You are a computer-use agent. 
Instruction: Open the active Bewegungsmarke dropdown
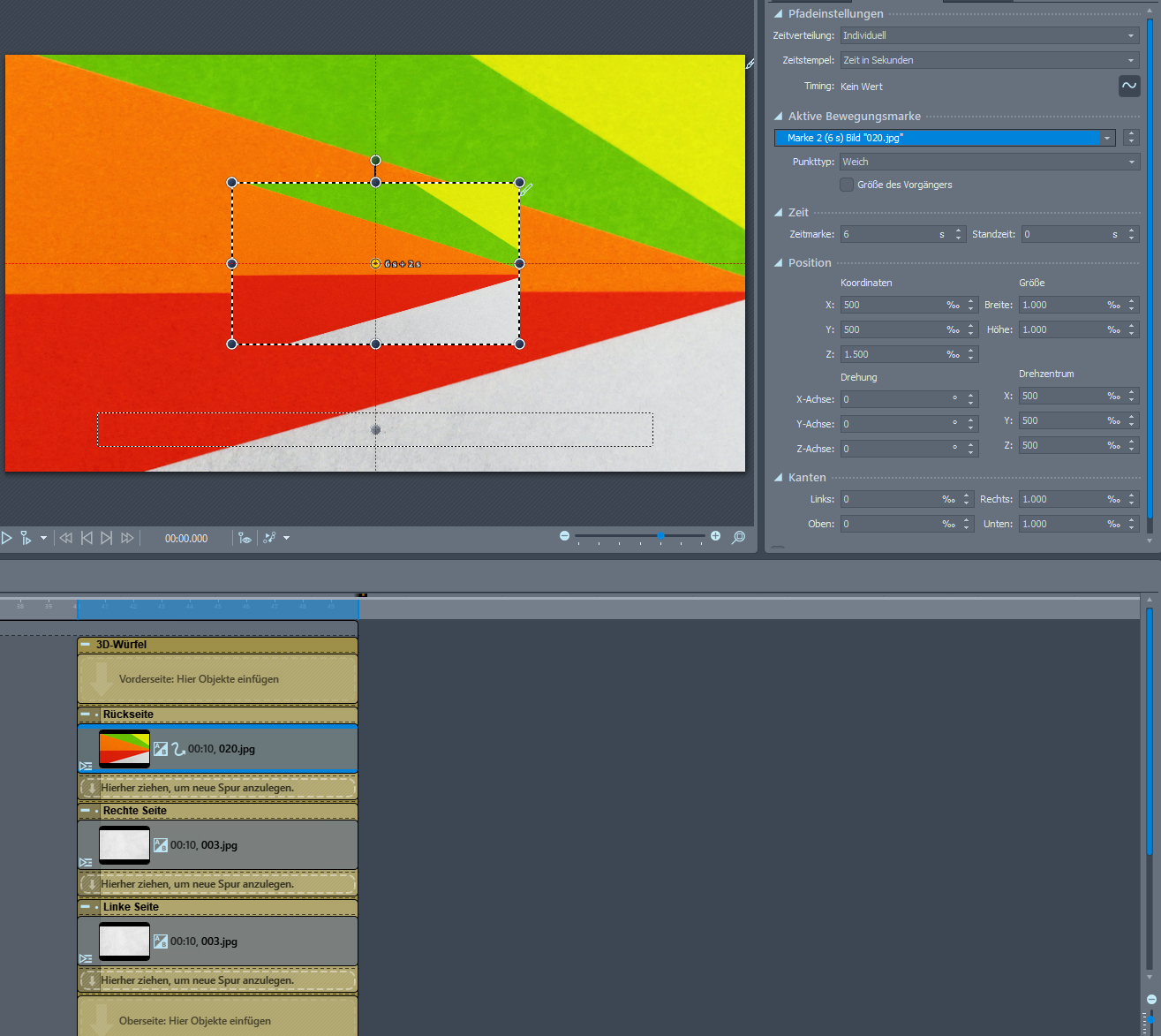(x=1106, y=138)
